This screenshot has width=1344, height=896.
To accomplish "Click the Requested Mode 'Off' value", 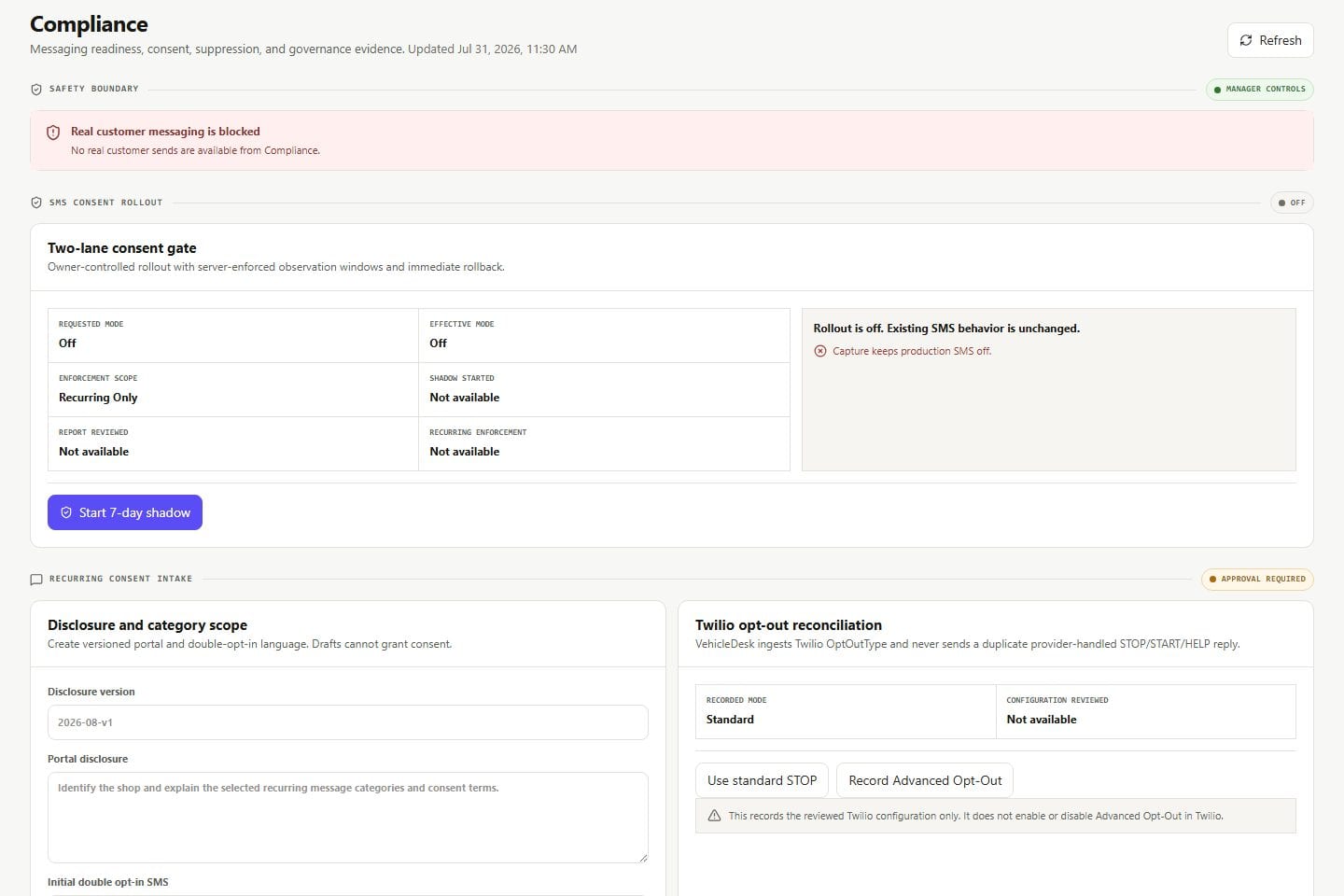I will point(67,343).
